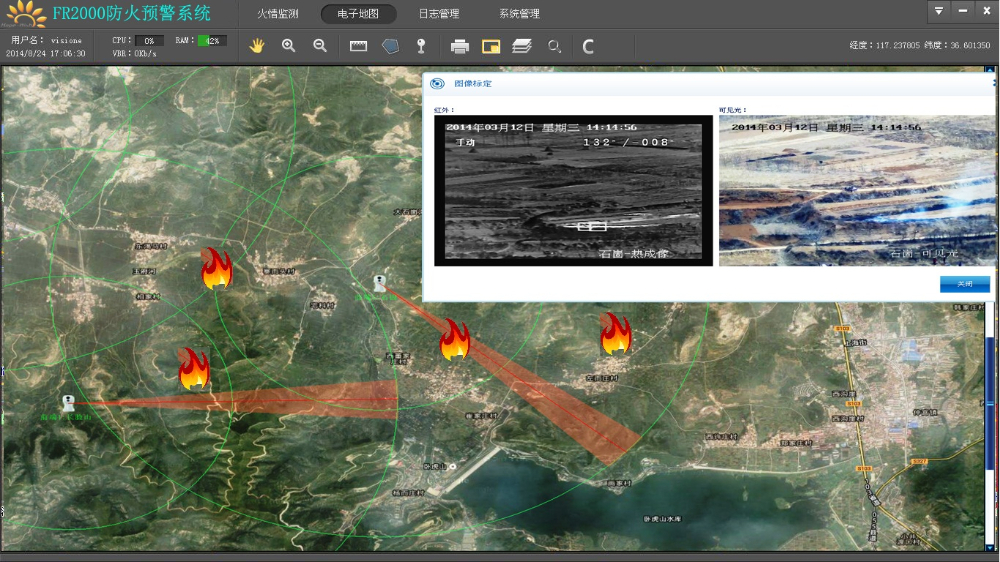Click the fire marker in the upper-left map area
This screenshot has height=562, width=1000.
(217, 269)
